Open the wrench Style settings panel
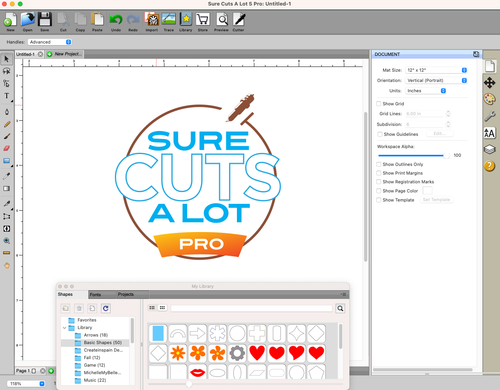Image resolution: width=500 pixels, height=390 pixels. pos(490,116)
